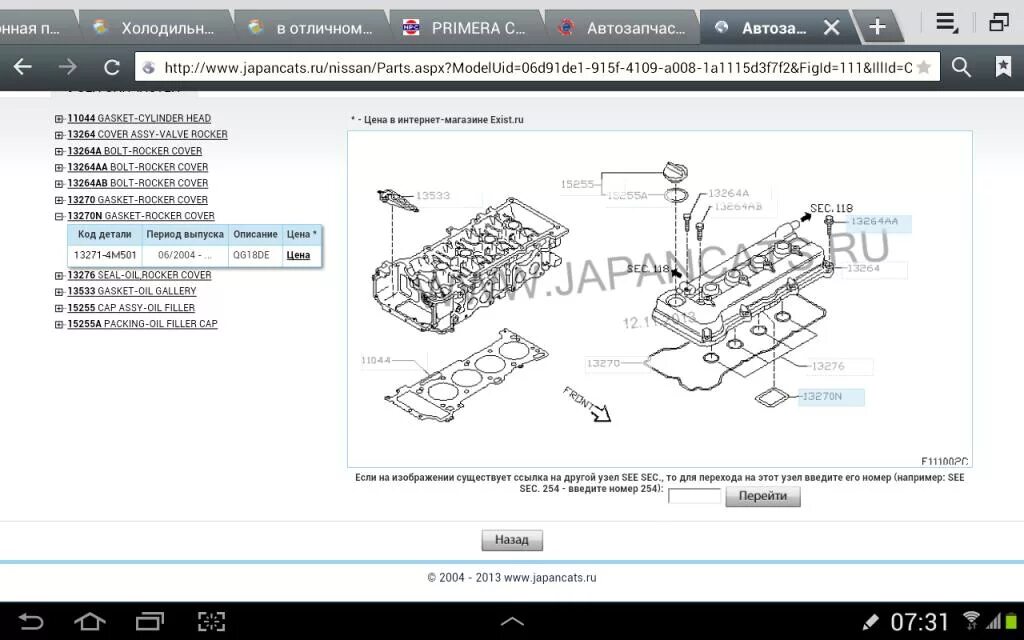This screenshot has height=640, width=1024.
Task: Open the bookmarks list icon
Action: click(x=1003, y=67)
